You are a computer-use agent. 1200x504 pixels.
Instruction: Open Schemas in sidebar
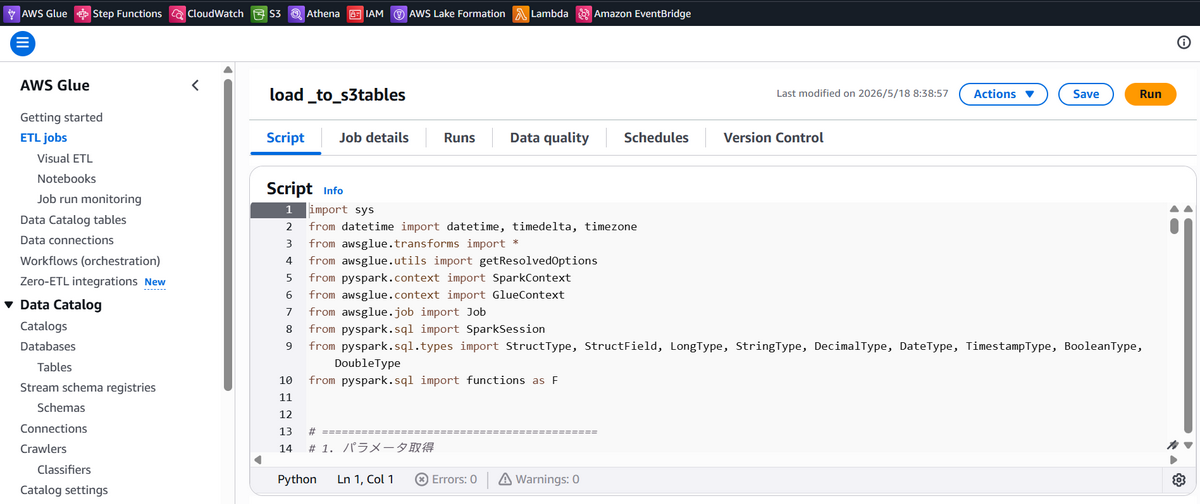coord(61,408)
